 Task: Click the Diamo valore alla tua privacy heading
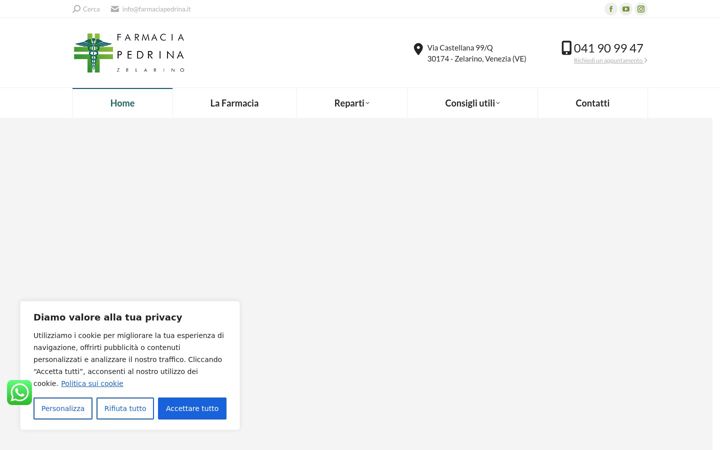click(x=108, y=317)
